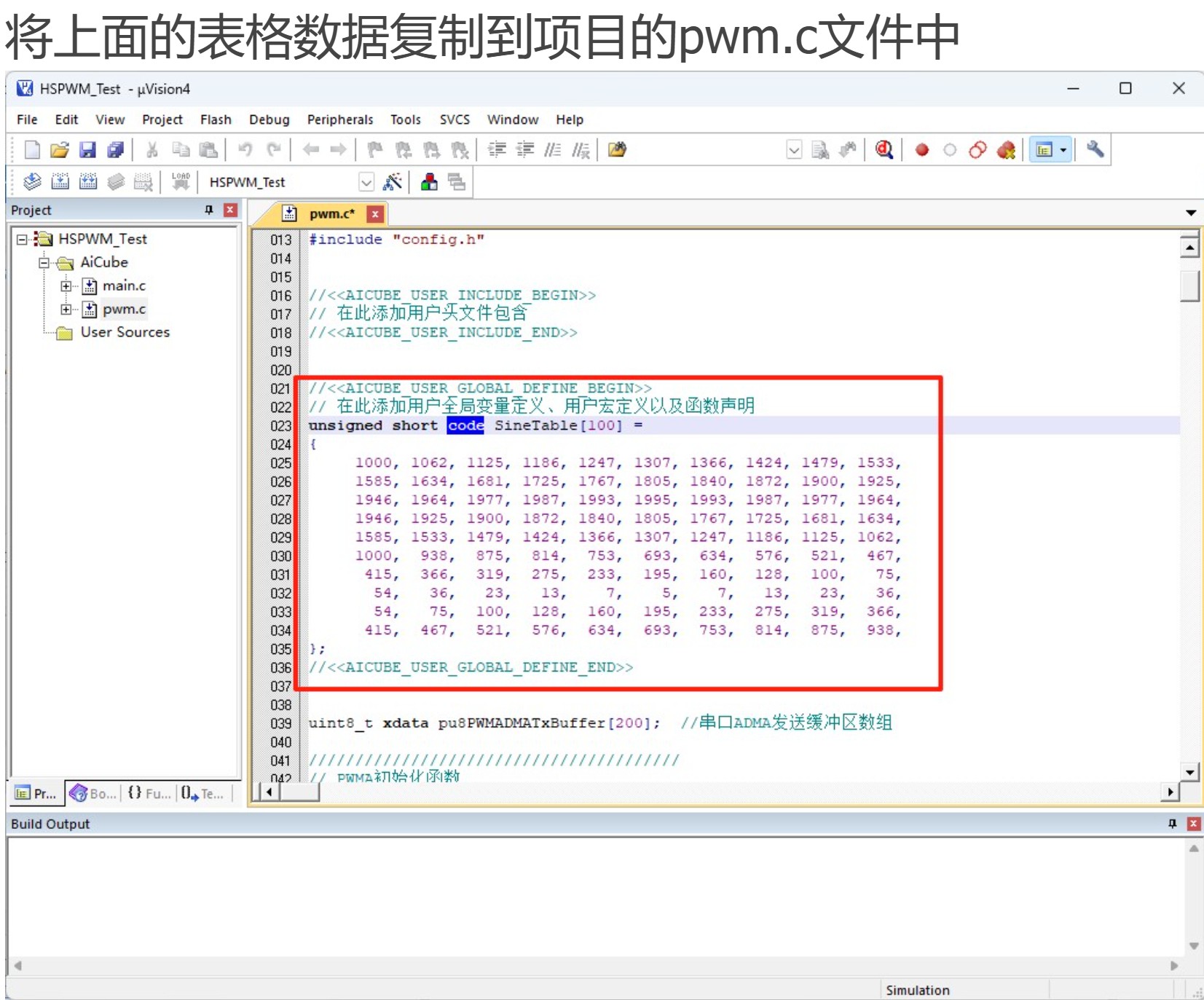The width and height of the screenshot is (1204, 1000).
Task: Open the HSPWM_Test target dropdown
Action: coord(367,182)
